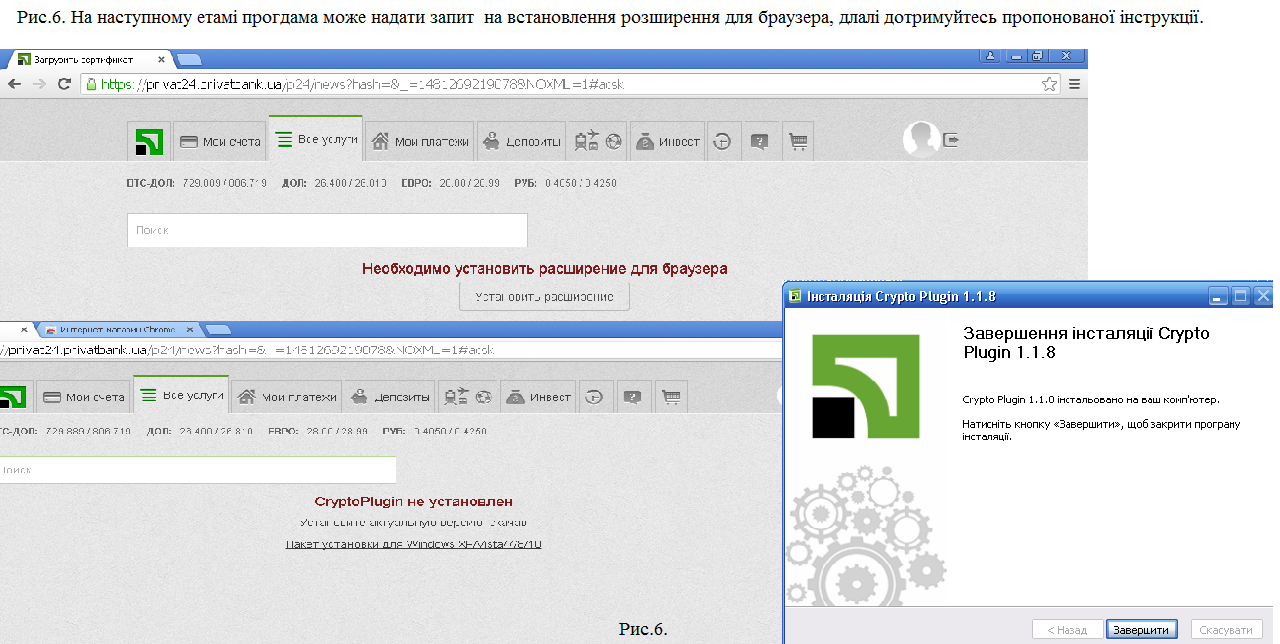
Task: Open history clock icon in the lower browser
Action: [x=597, y=397]
